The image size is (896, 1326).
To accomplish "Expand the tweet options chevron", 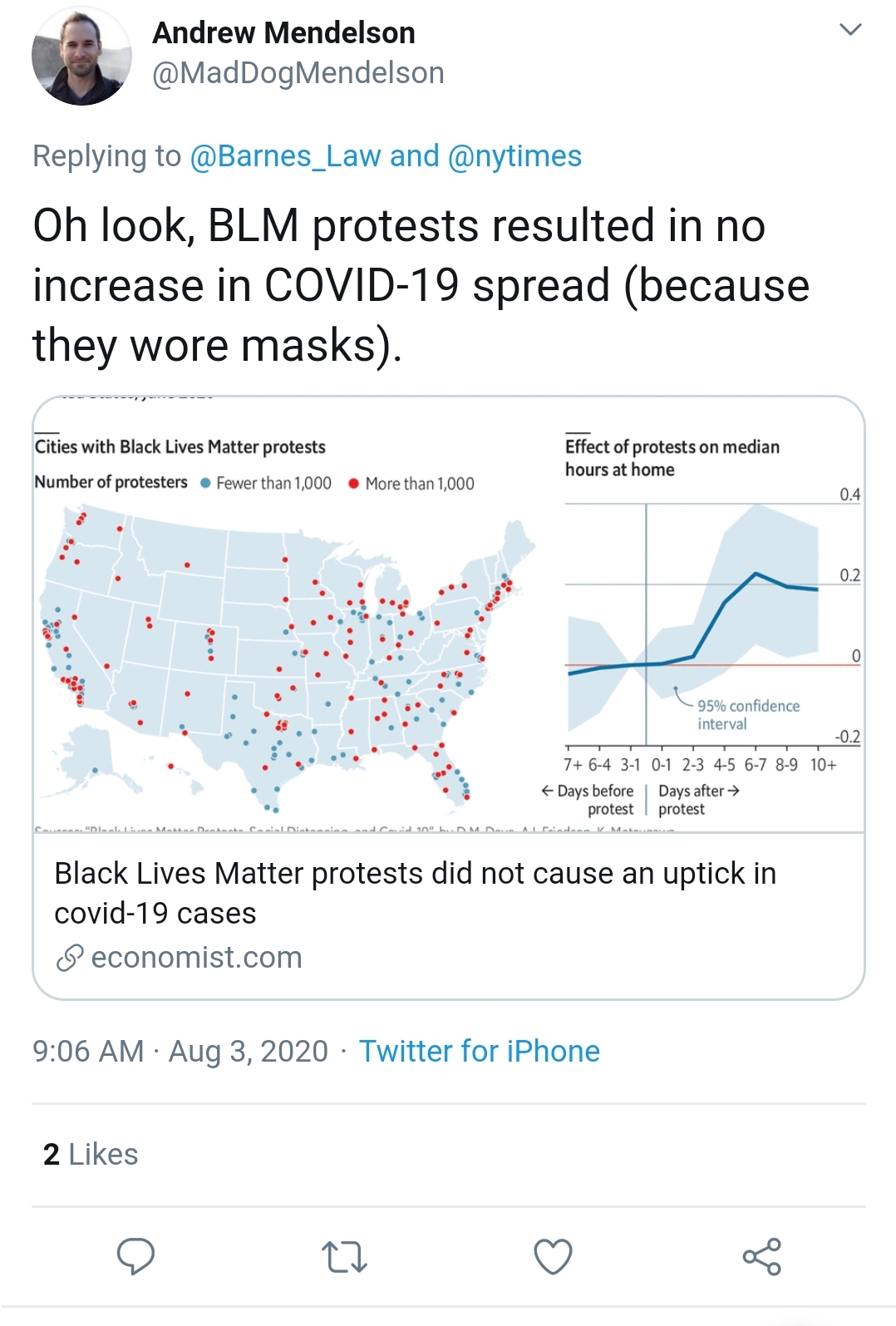I will click(850, 30).
